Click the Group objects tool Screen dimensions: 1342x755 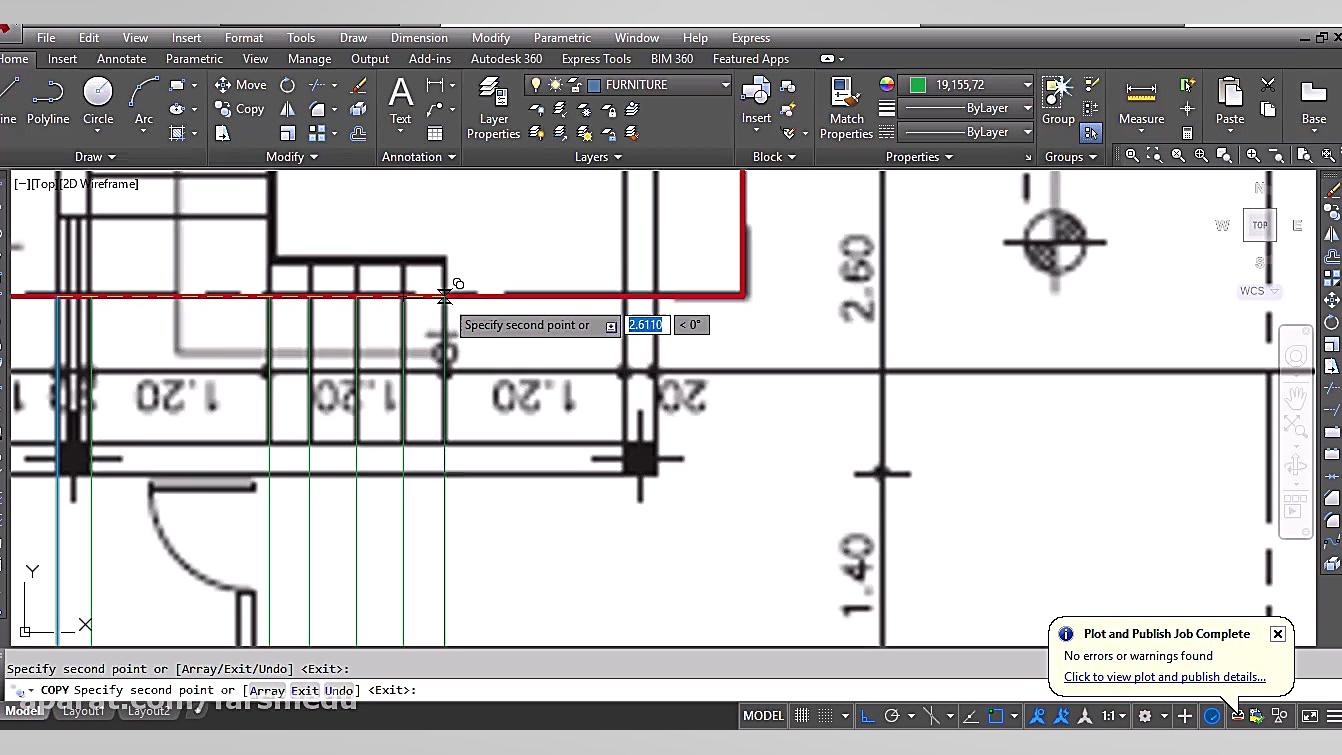coord(1058,101)
